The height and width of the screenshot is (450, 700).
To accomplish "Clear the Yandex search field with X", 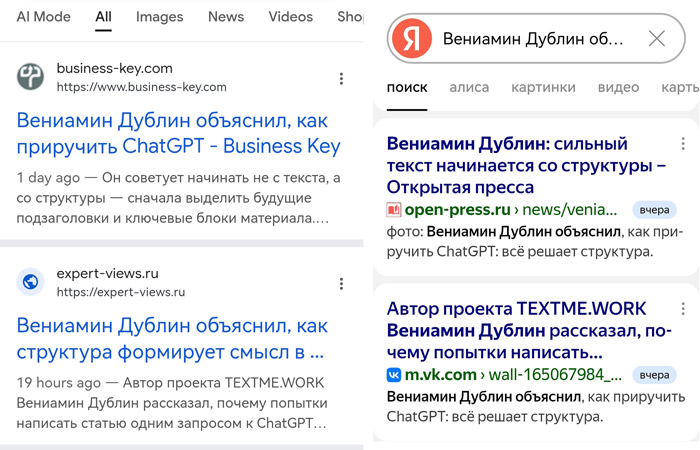I will (656, 39).
